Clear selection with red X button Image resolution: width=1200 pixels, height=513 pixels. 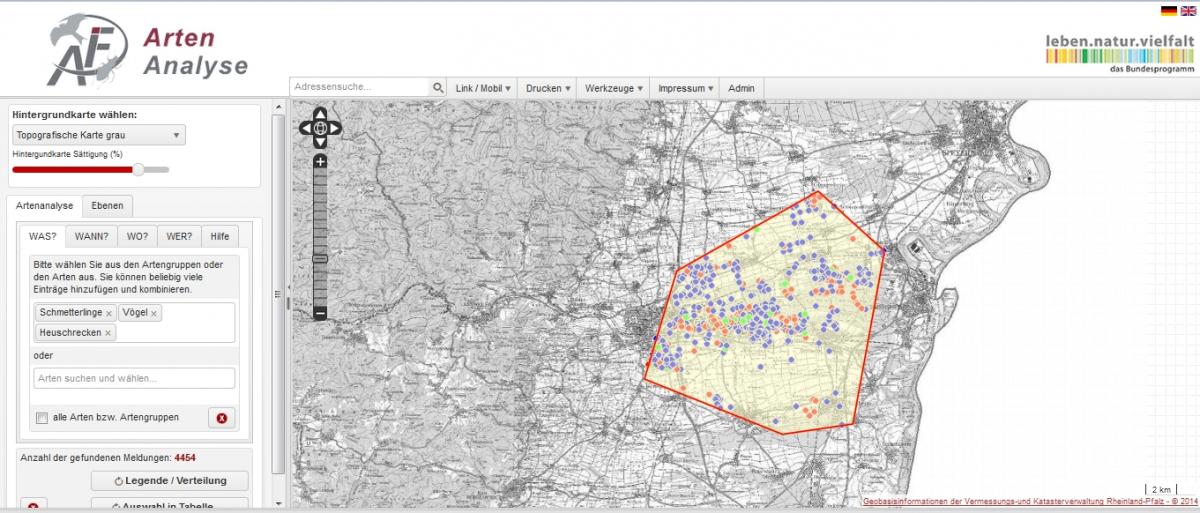coord(222,418)
